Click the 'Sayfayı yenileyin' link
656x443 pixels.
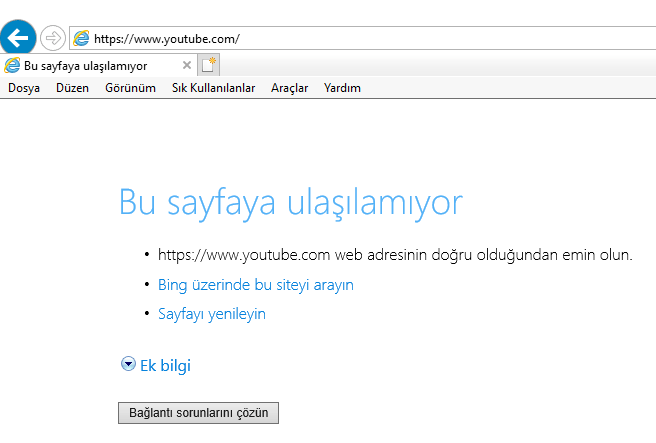point(212,314)
